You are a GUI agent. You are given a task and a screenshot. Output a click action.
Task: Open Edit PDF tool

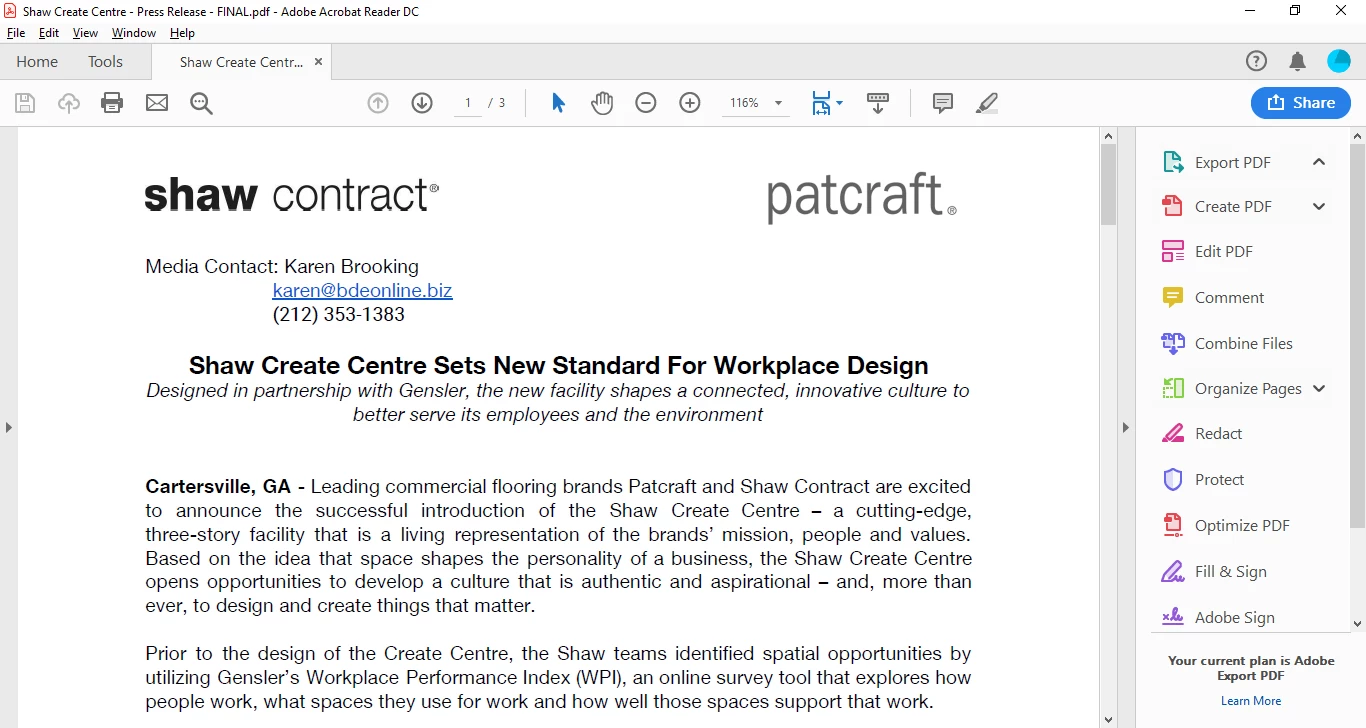coord(1223,251)
